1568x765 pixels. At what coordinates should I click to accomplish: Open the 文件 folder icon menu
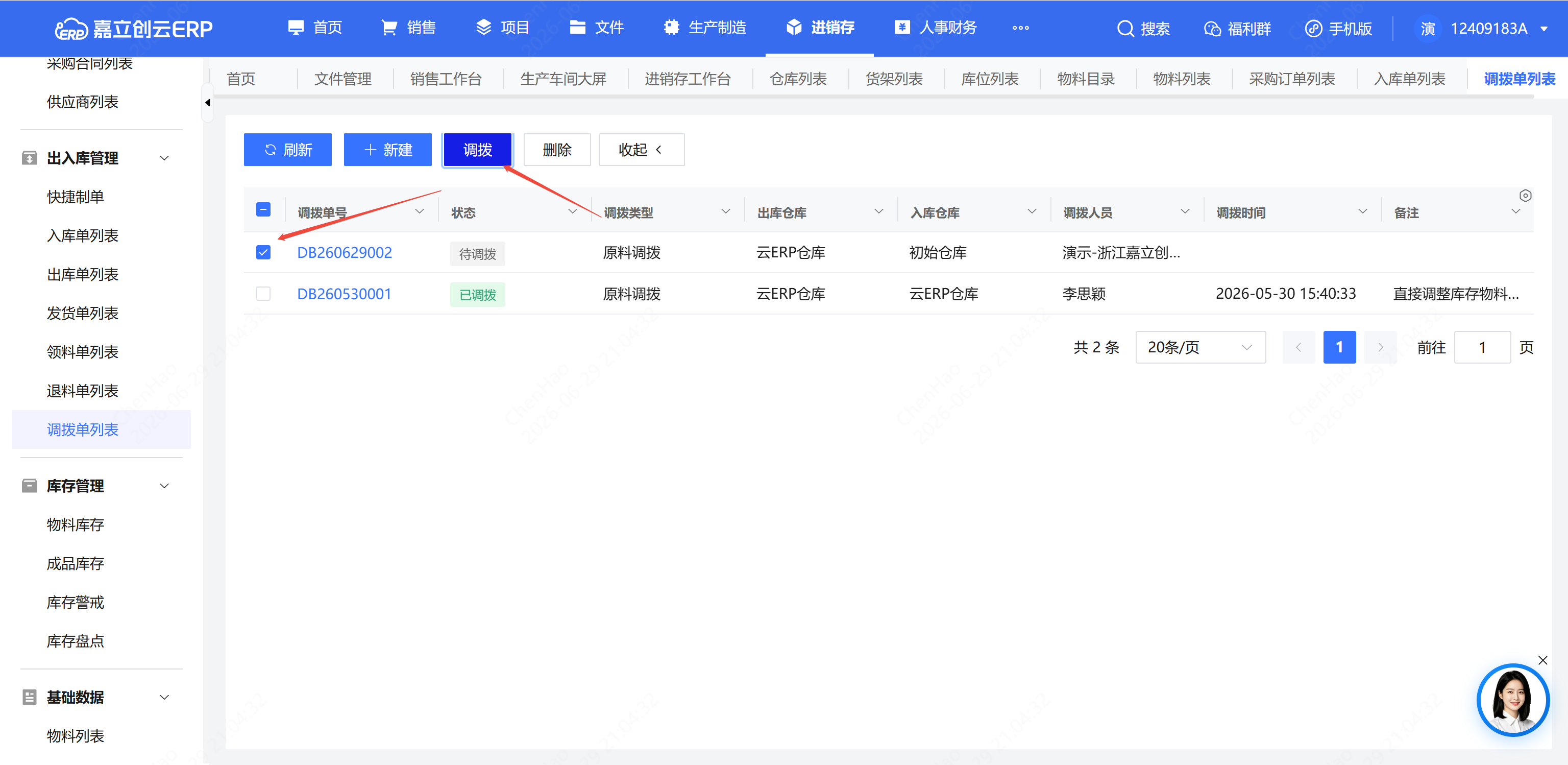[x=577, y=28]
